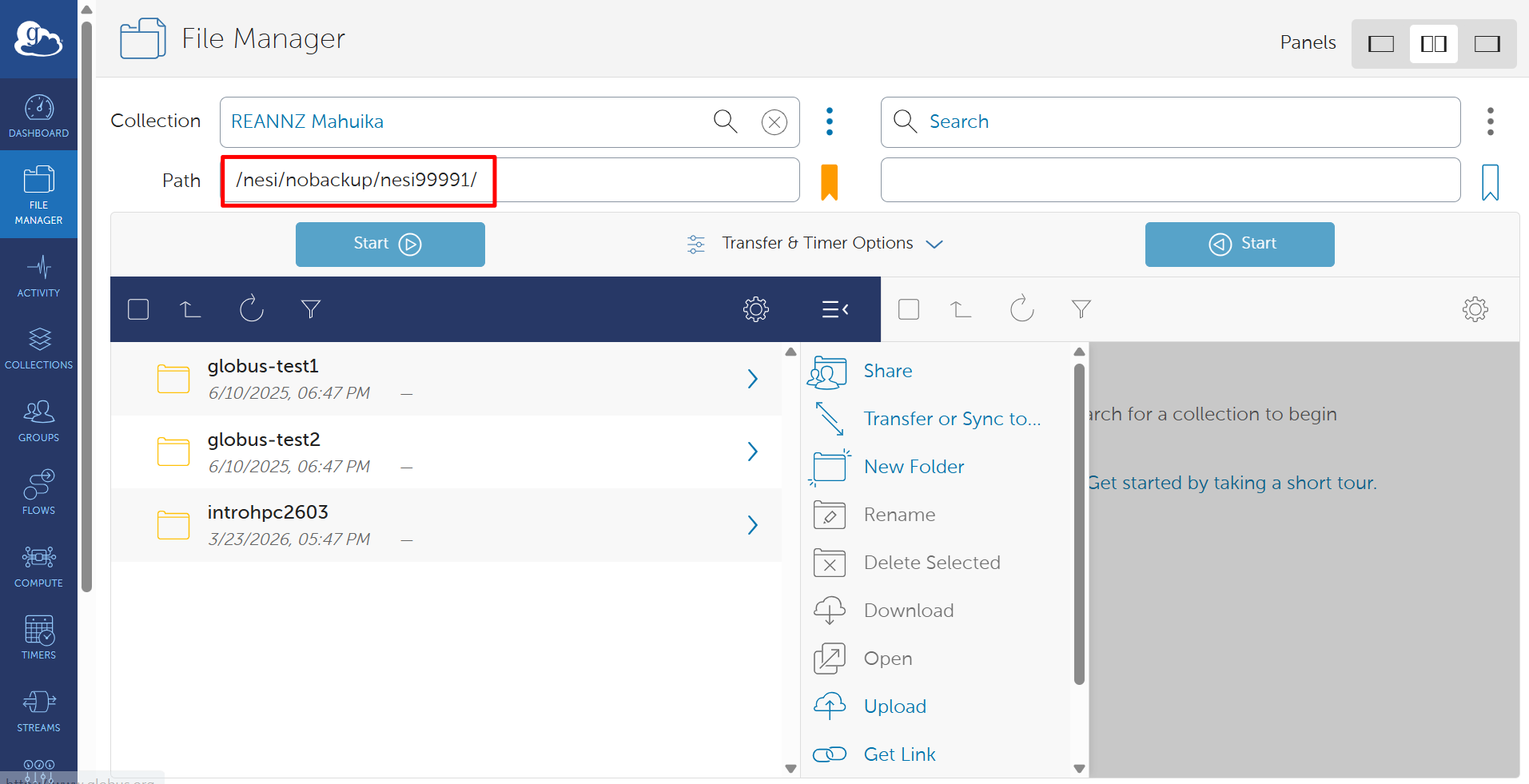The height and width of the screenshot is (784, 1529).
Task: Open the filter in left pane
Action: [x=311, y=309]
